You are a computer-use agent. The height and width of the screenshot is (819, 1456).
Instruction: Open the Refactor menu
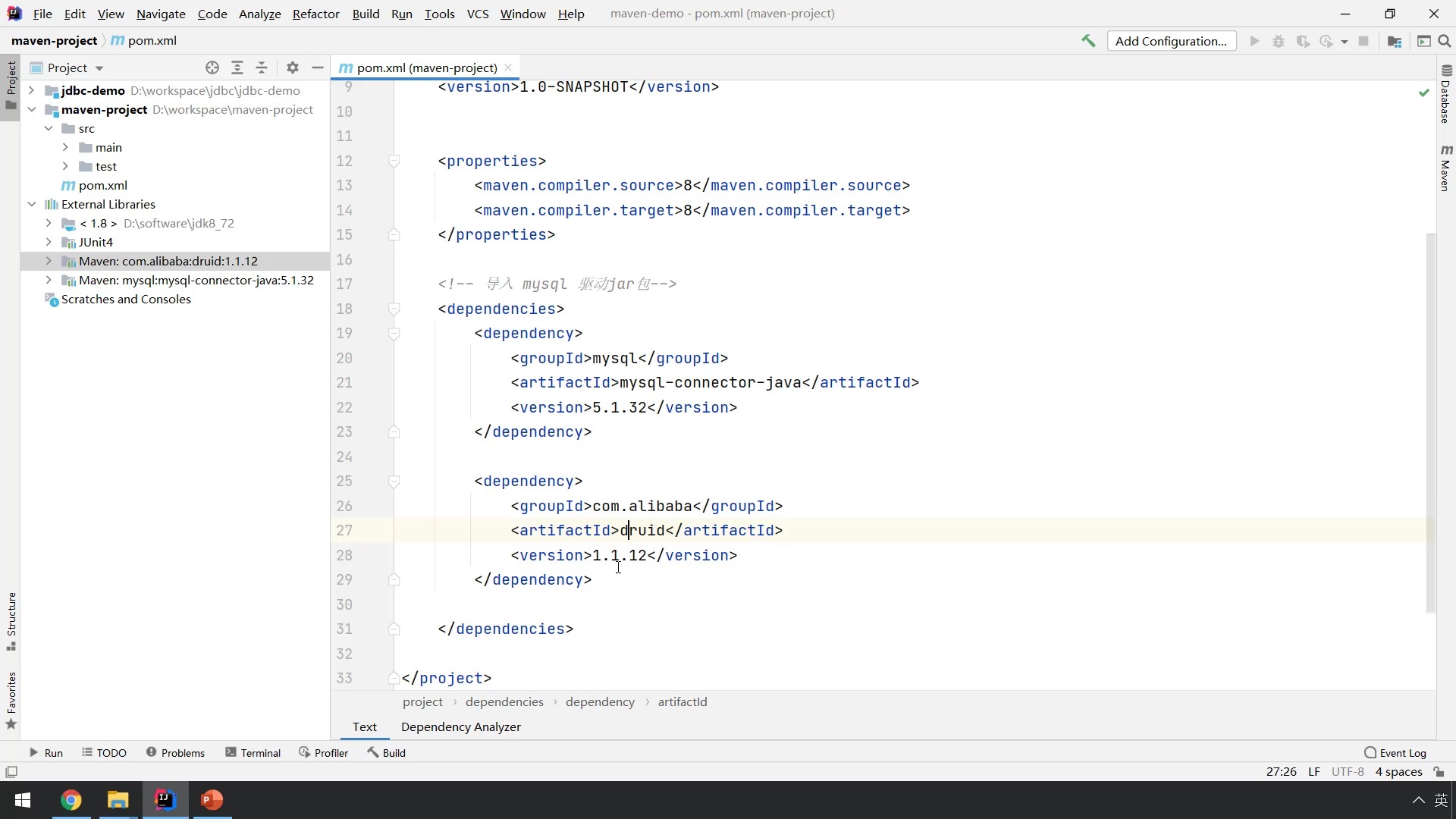point(315,14)
